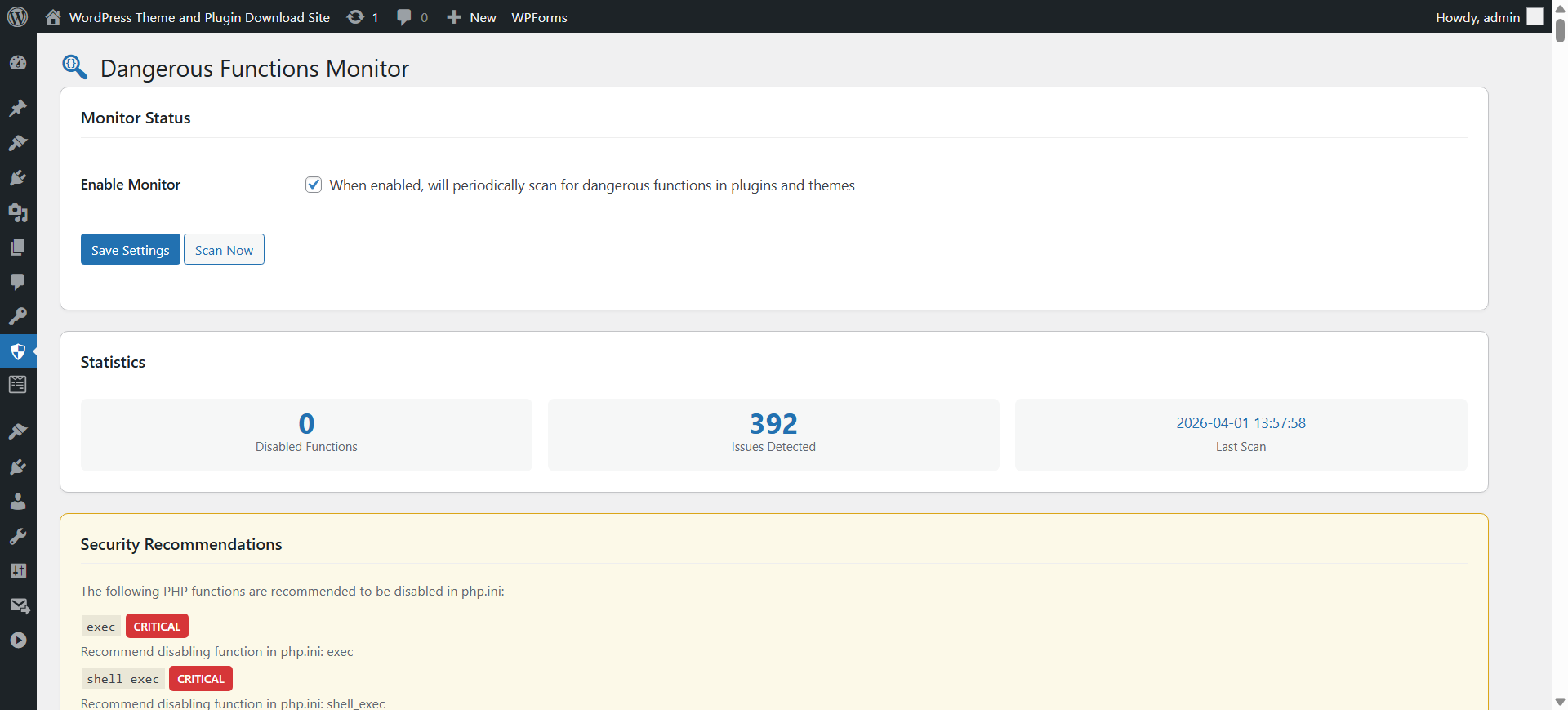Click the plus icon beside New
The image size is (1568, 710).
454,17
